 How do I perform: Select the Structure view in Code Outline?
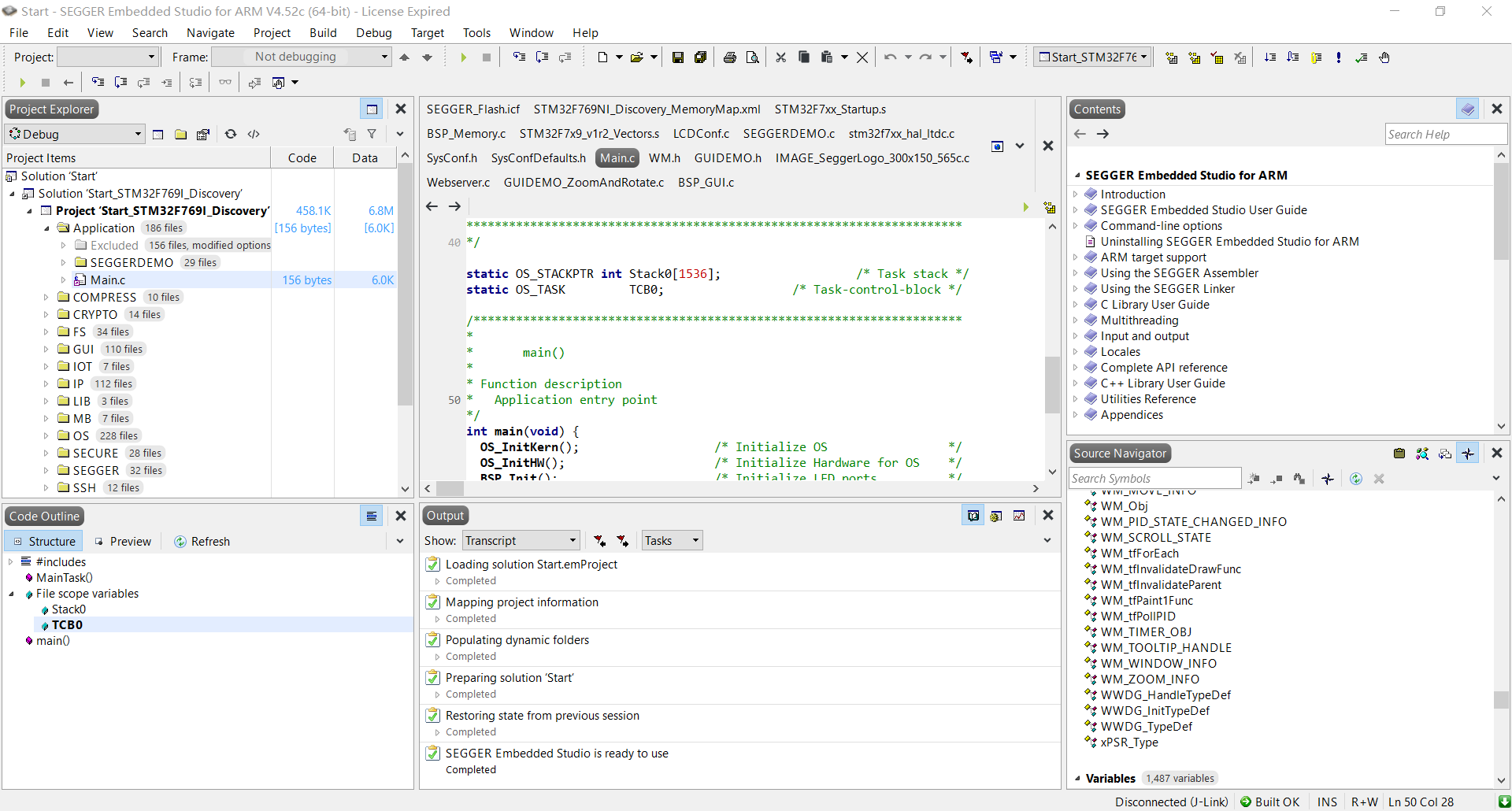pos(44,542)
